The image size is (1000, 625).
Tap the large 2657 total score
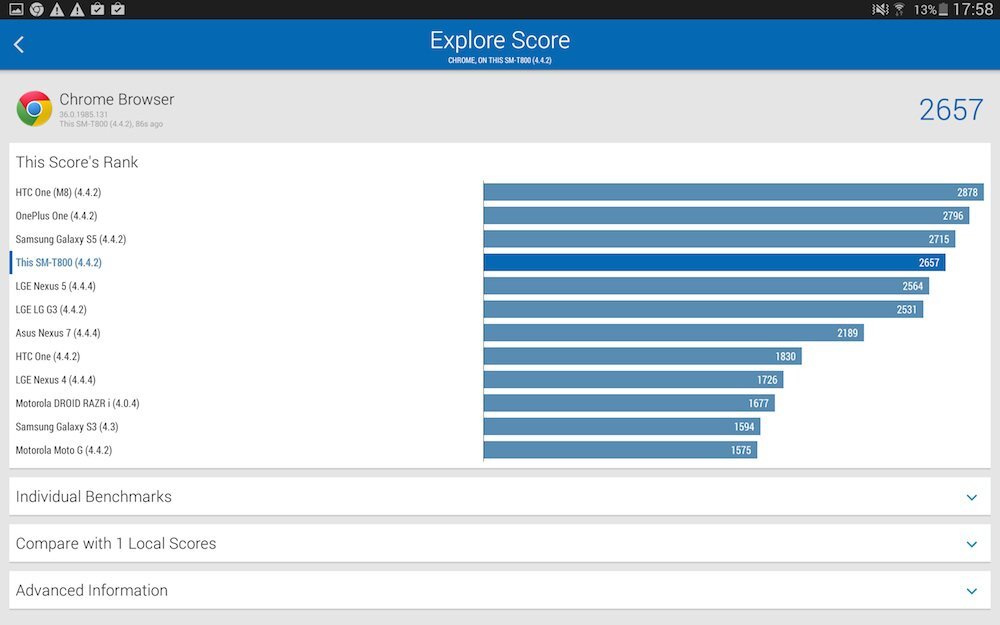coord(951,110)
